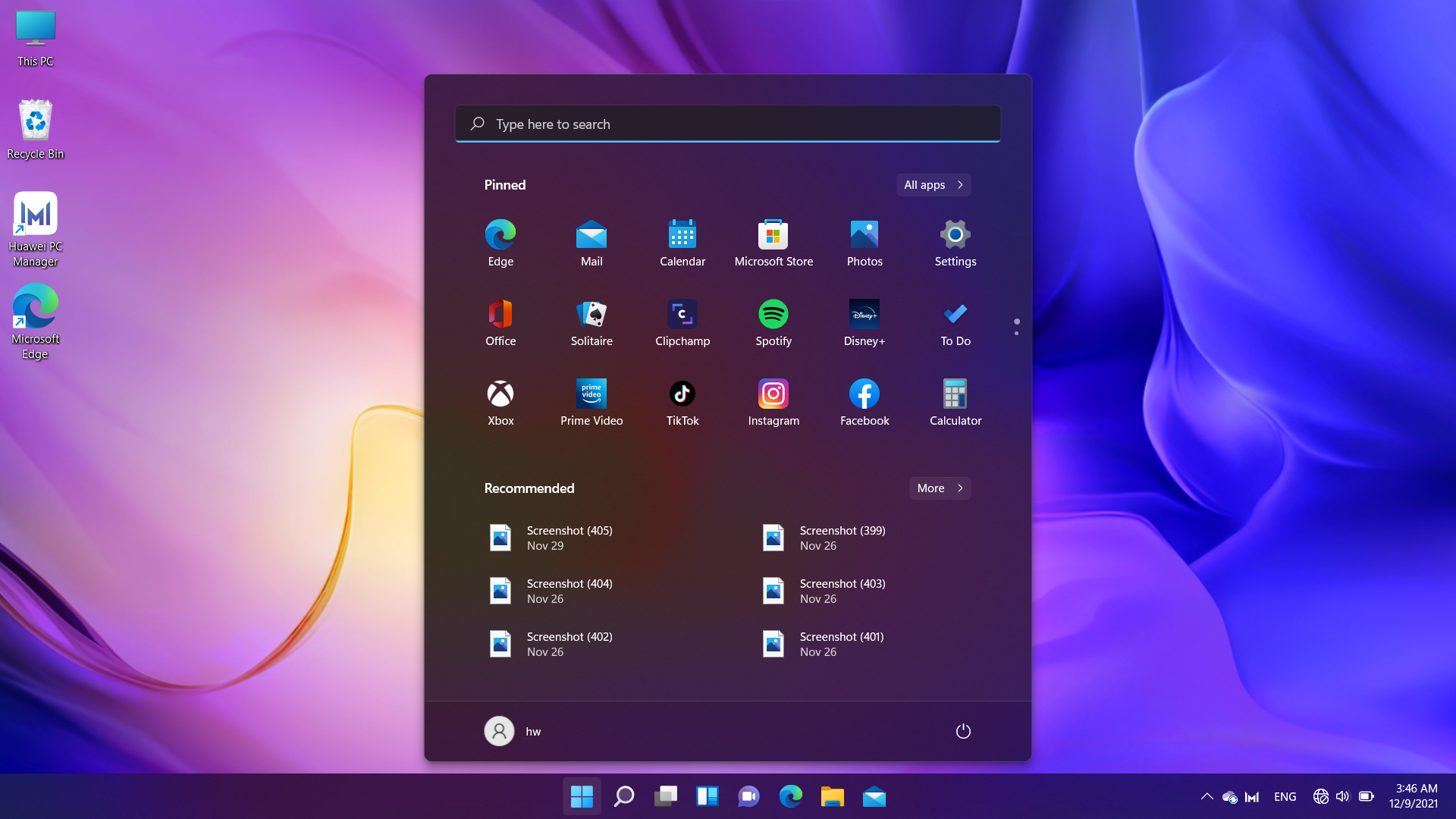
Task: Launch Disney+ streaming app
Action: (864, 314)
